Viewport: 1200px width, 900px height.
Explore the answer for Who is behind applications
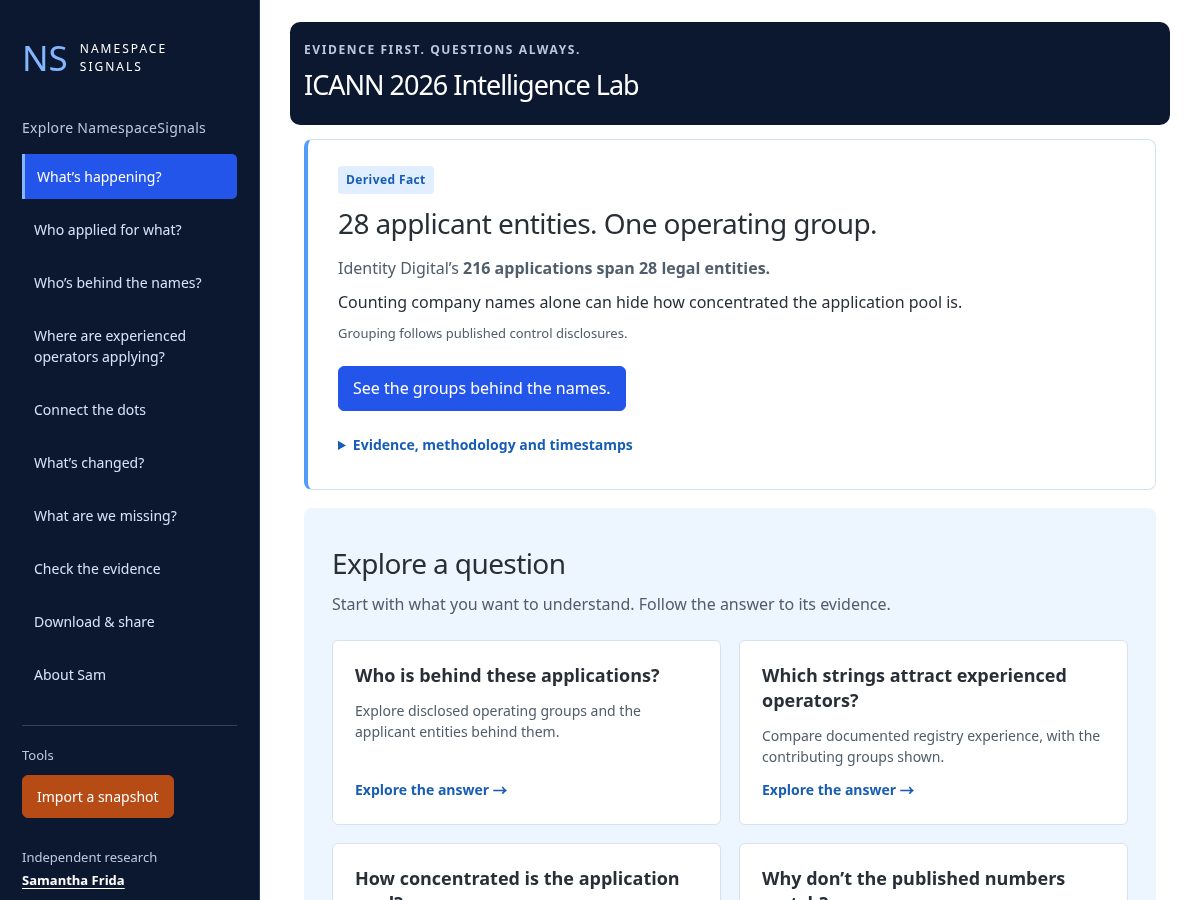click(x=431, y=790)
